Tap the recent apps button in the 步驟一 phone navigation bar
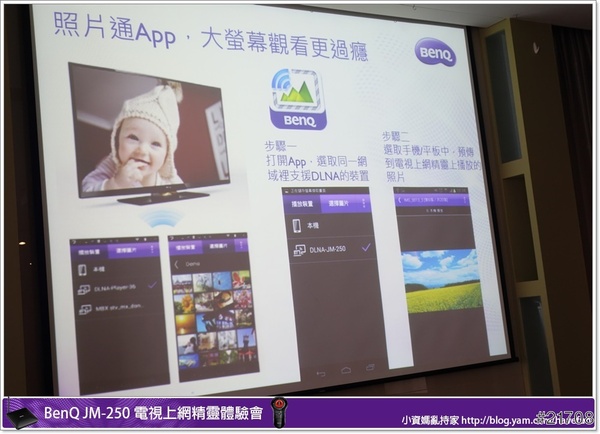Image resolution: width=600 pixels, height=434 pixels. click(370, 367)
